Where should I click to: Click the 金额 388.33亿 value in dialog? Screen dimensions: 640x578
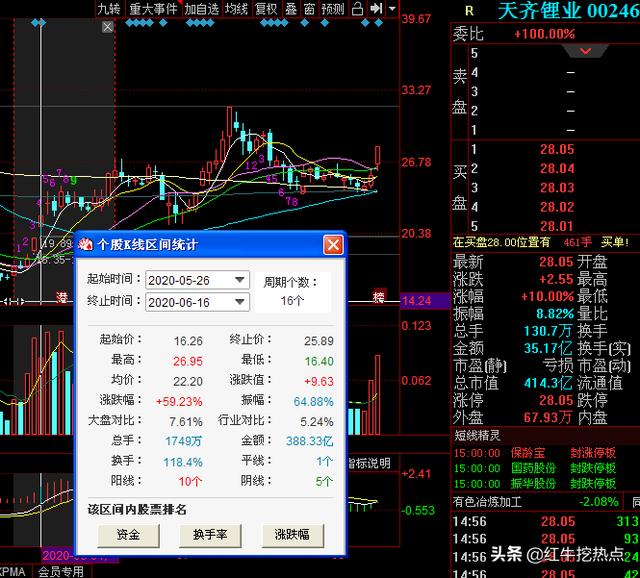click(309, 441)
